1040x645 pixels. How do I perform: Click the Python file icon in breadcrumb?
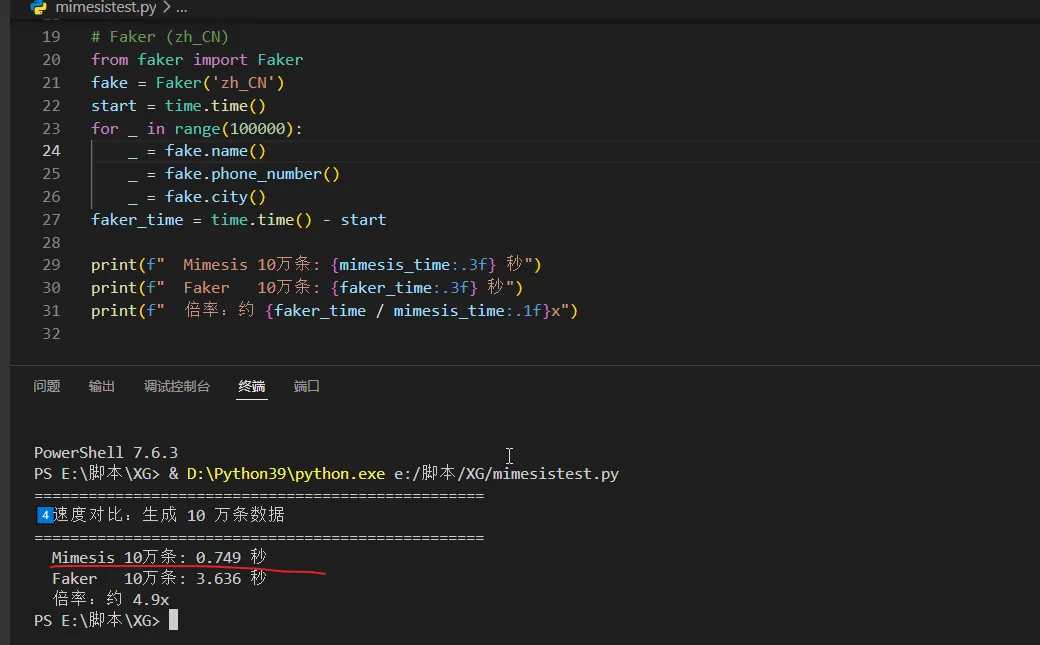[39, 7]
